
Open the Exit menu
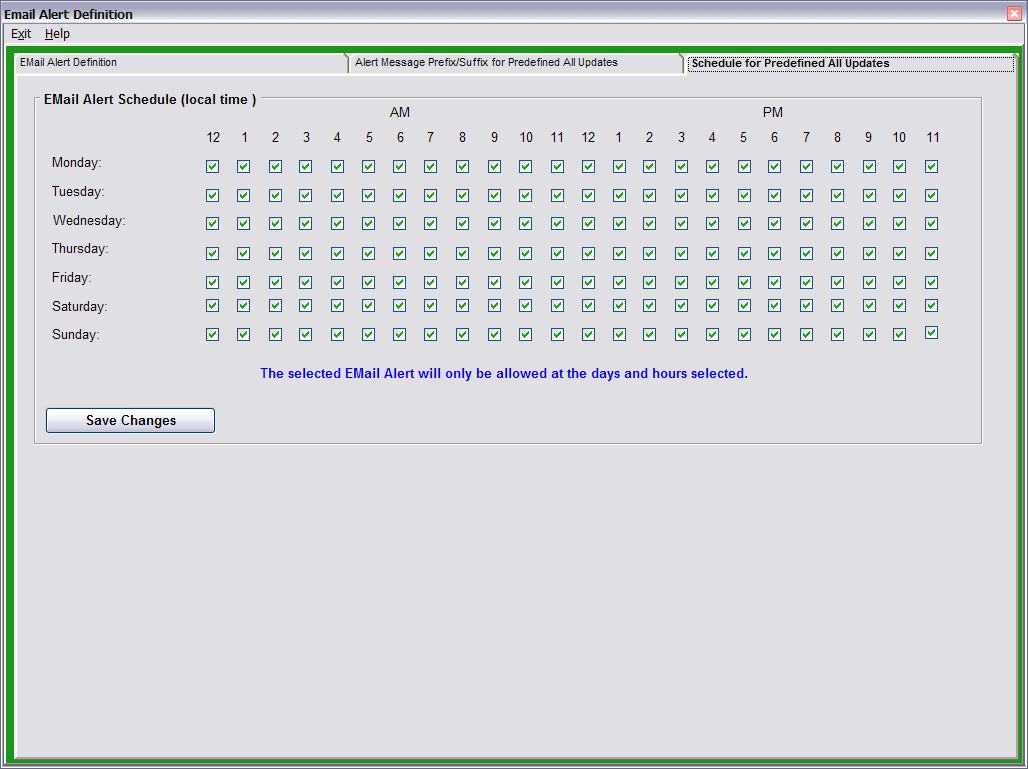(21, 34)
